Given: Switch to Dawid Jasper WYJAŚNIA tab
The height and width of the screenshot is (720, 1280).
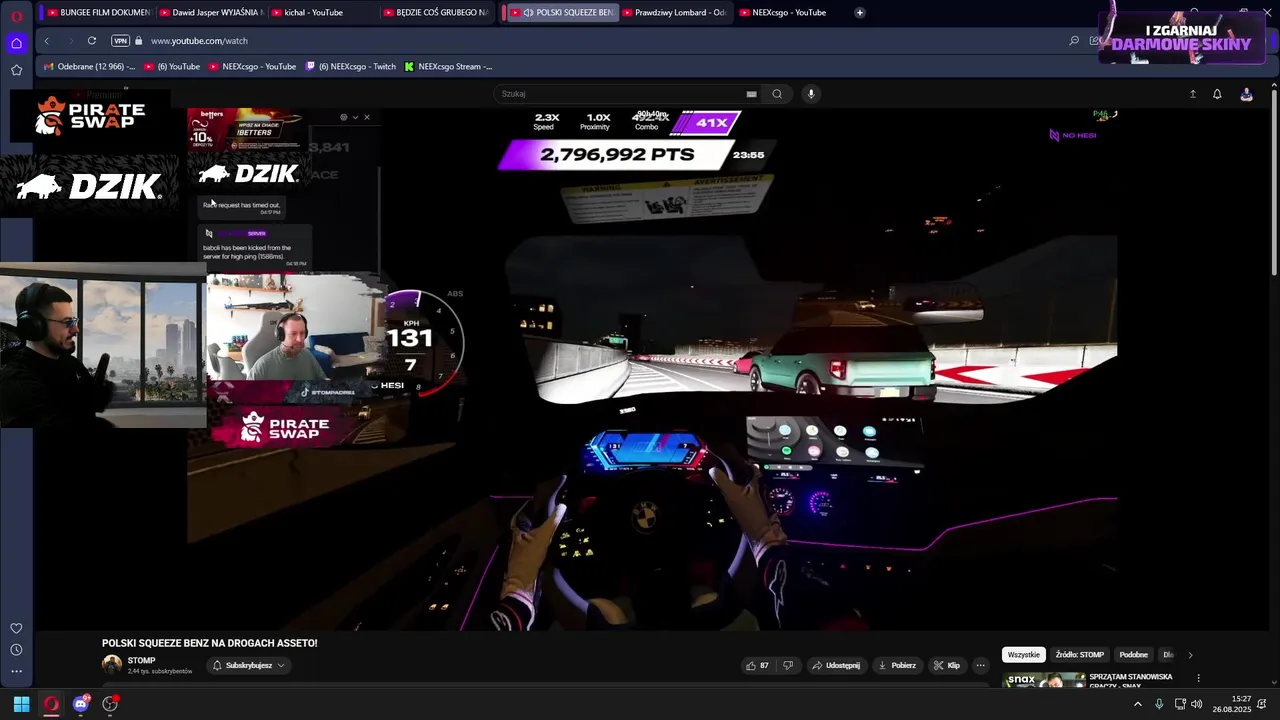Looking at the screenshot, I should [210, 13].
